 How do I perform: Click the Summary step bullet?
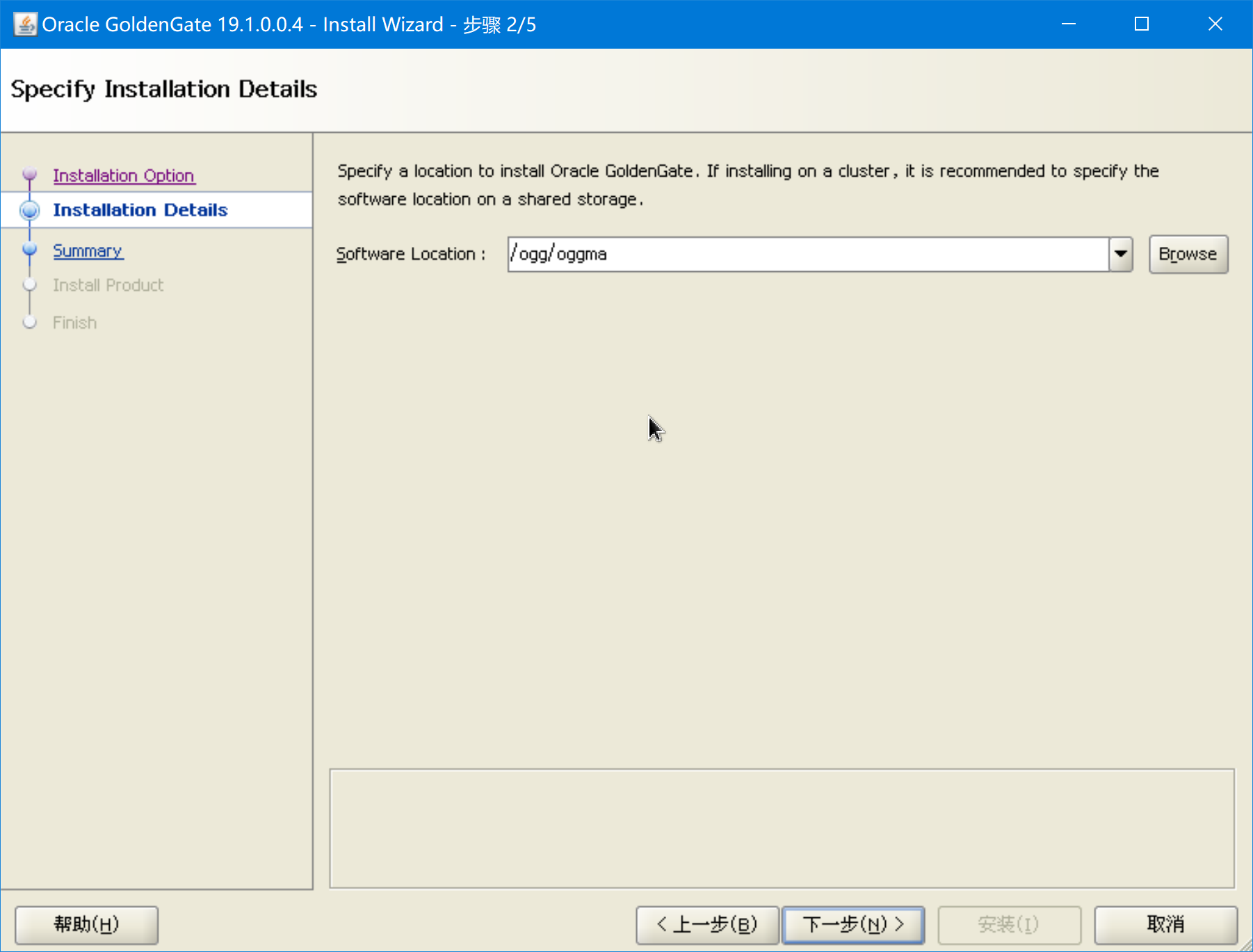click(x=29, y=248)
